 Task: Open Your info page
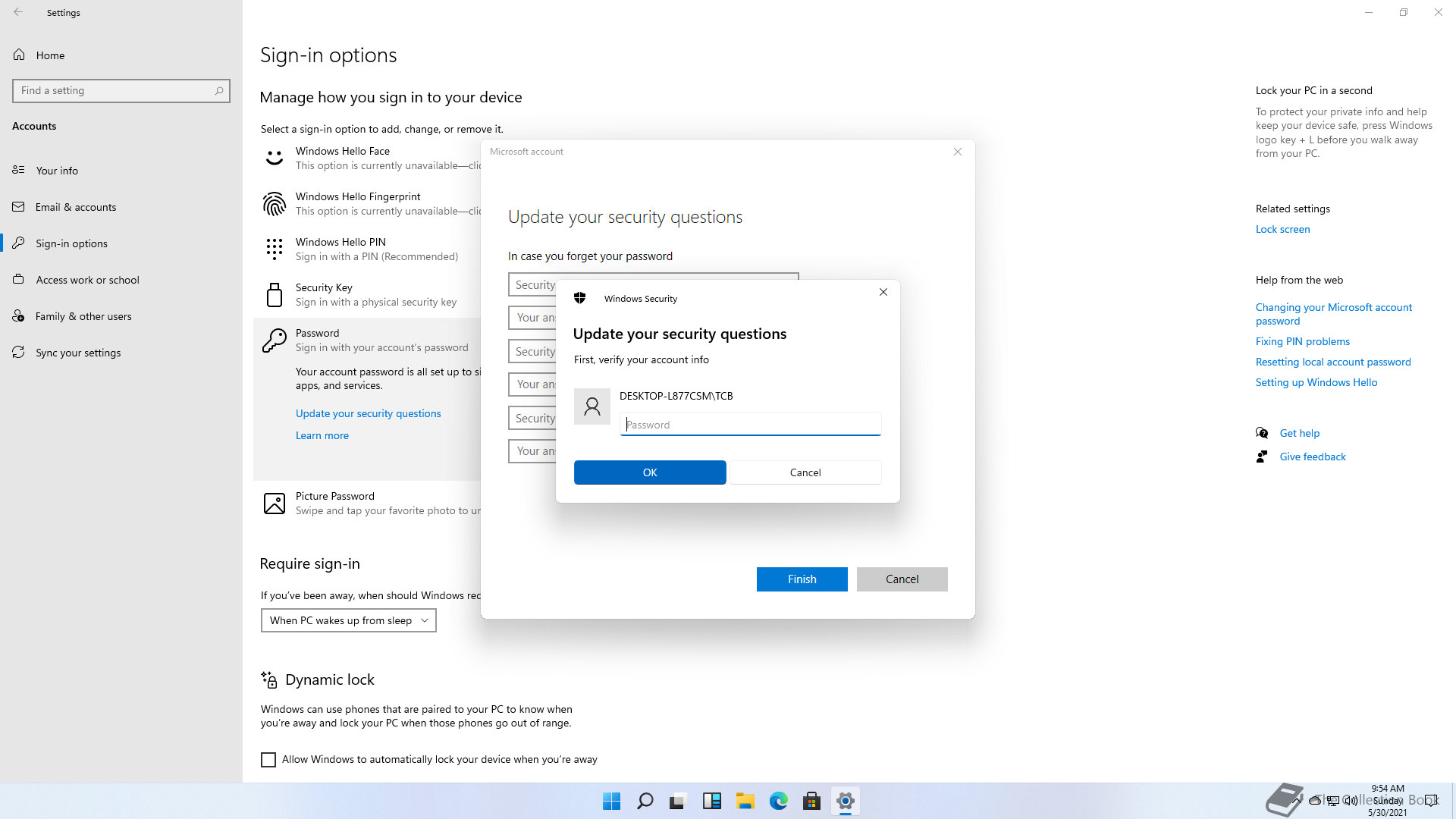121,171
